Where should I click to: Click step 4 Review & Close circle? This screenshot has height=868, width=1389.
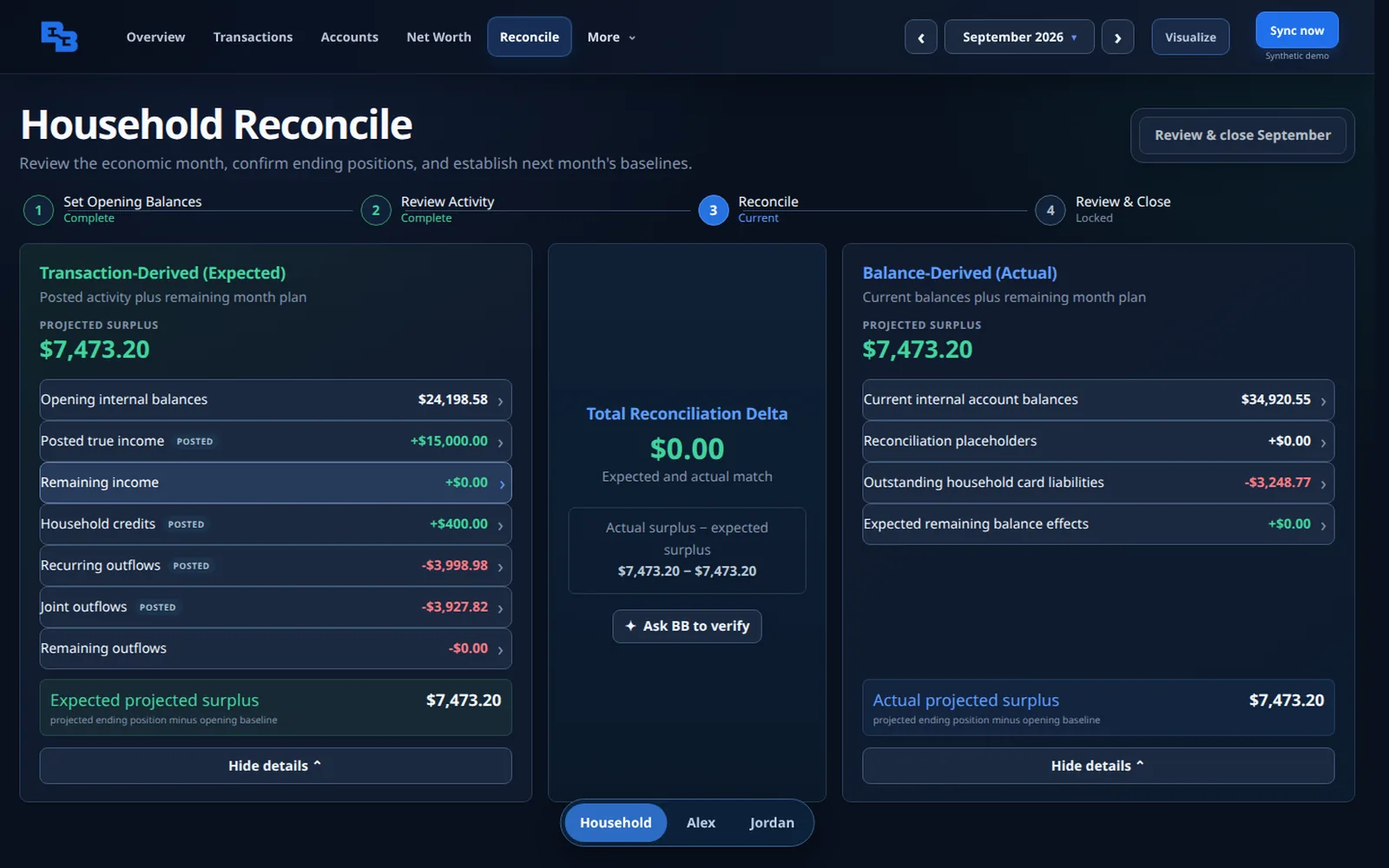point(1050,210)
